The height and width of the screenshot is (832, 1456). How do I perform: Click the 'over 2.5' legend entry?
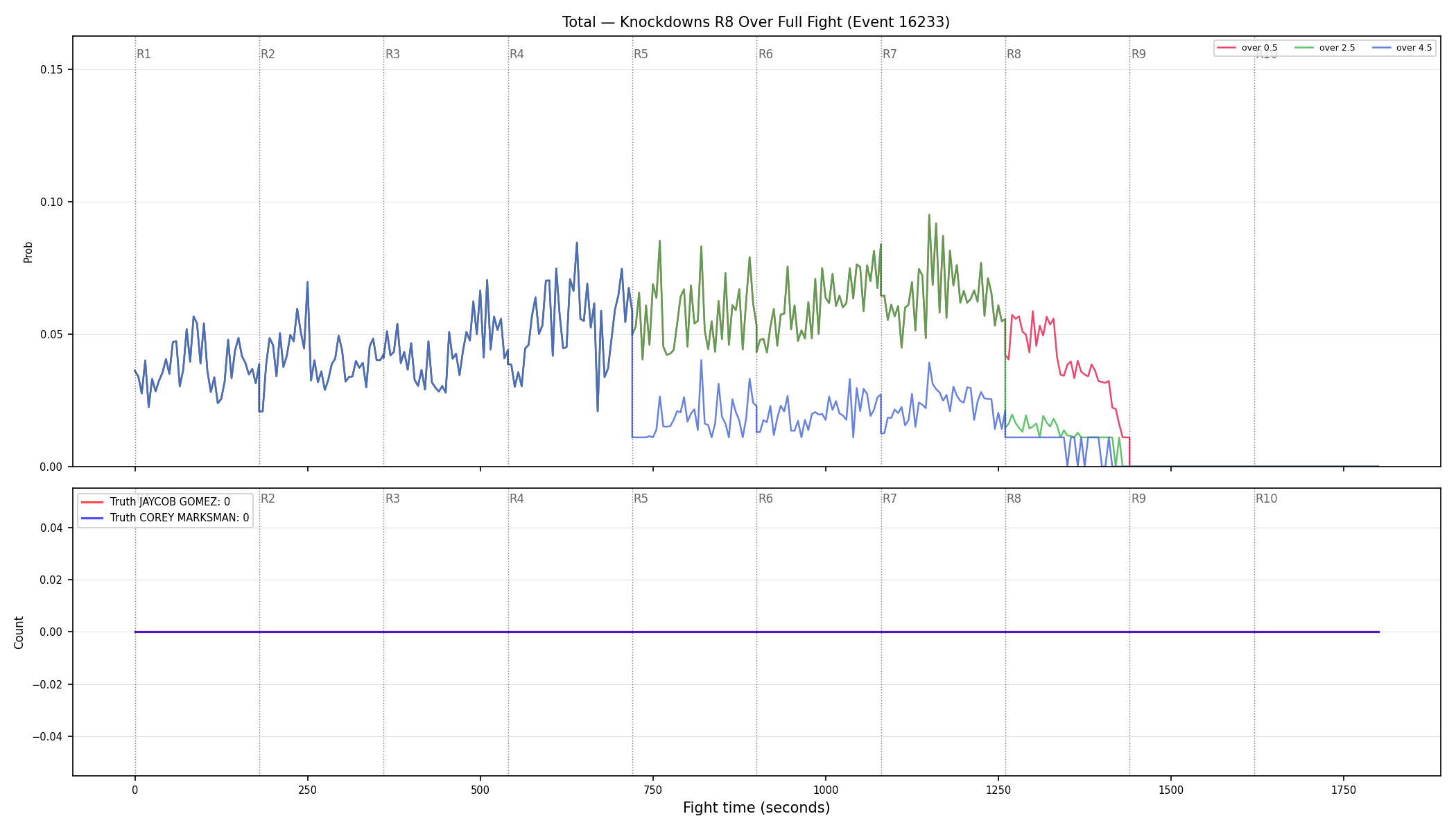(1325, 48)
